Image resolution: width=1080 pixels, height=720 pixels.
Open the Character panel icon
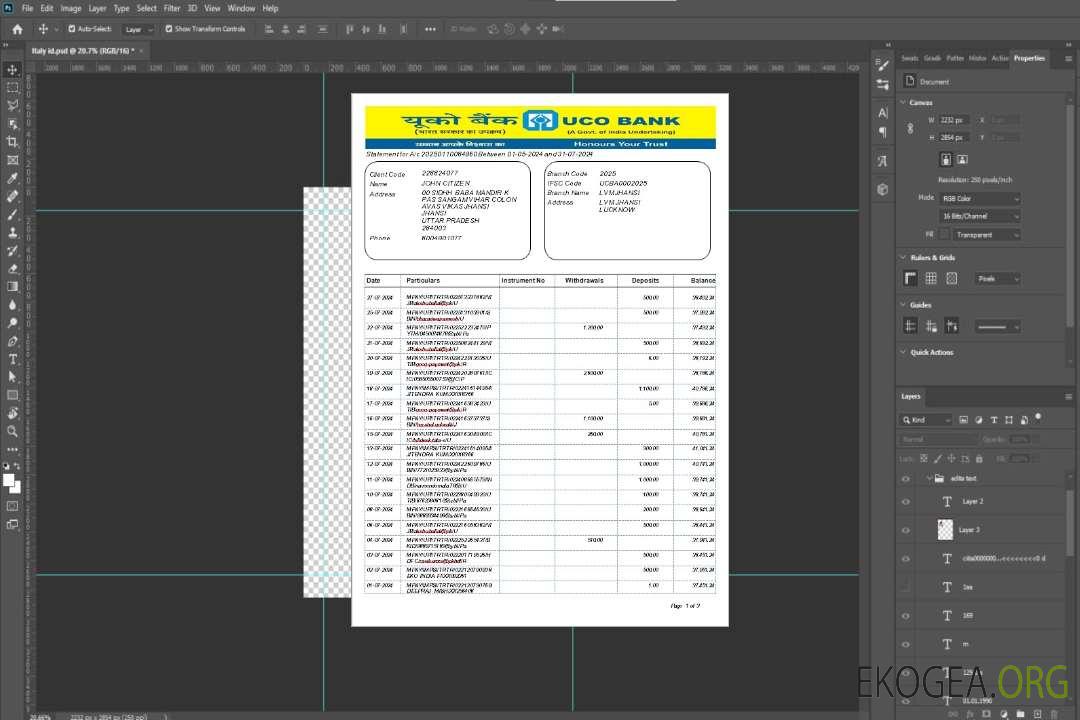pos(883,112)
